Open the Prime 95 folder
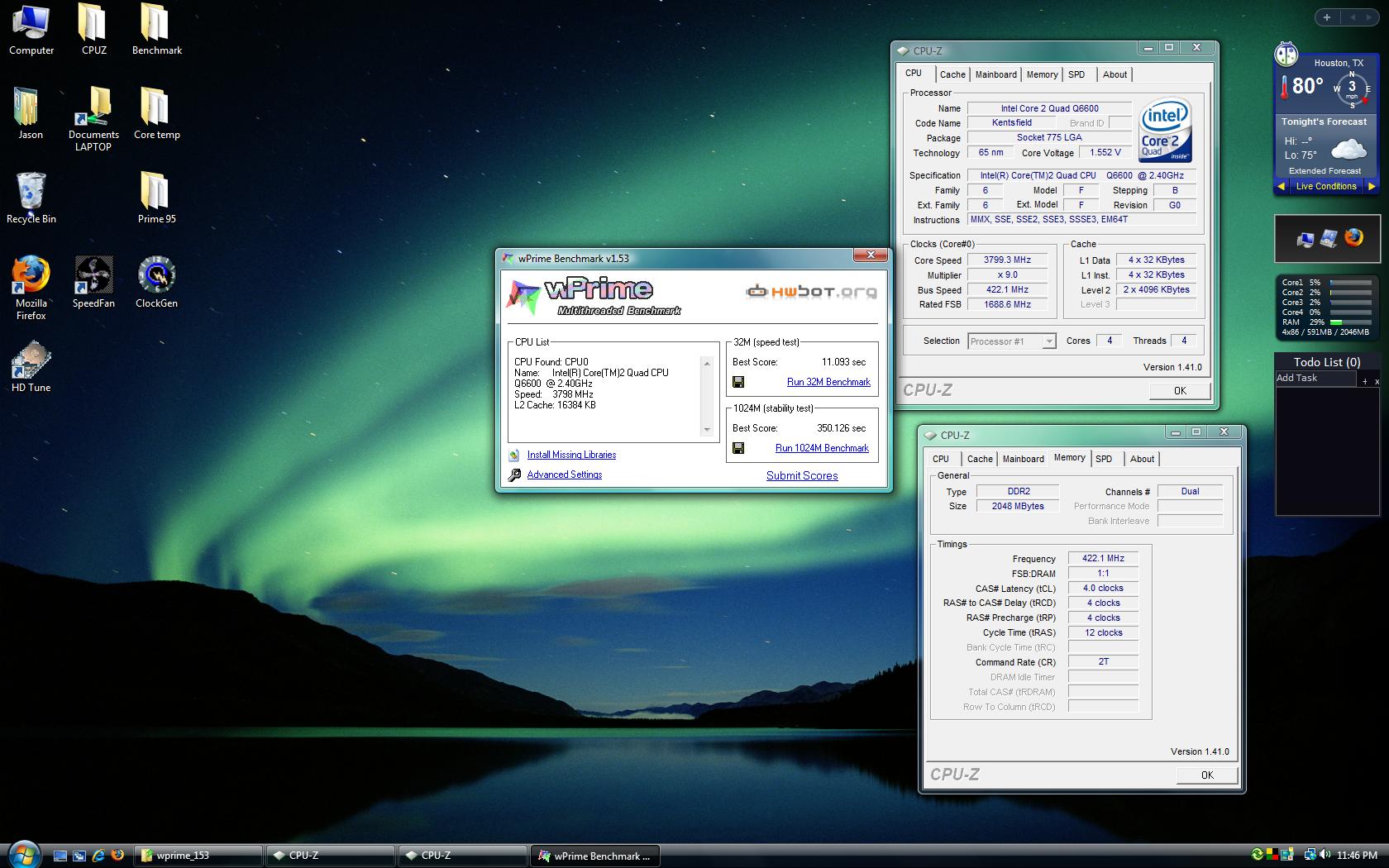This screenshot has height=868, width=1389. (156, 198)
